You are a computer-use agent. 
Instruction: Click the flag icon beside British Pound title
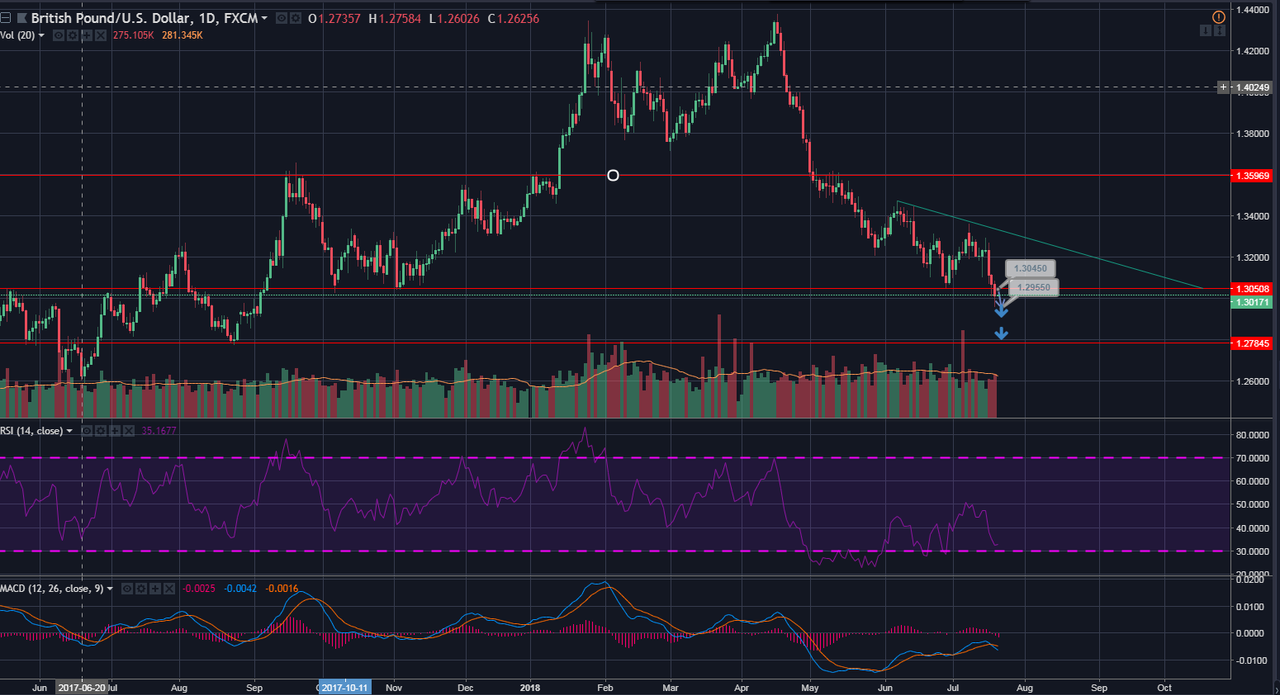point(22,18)
